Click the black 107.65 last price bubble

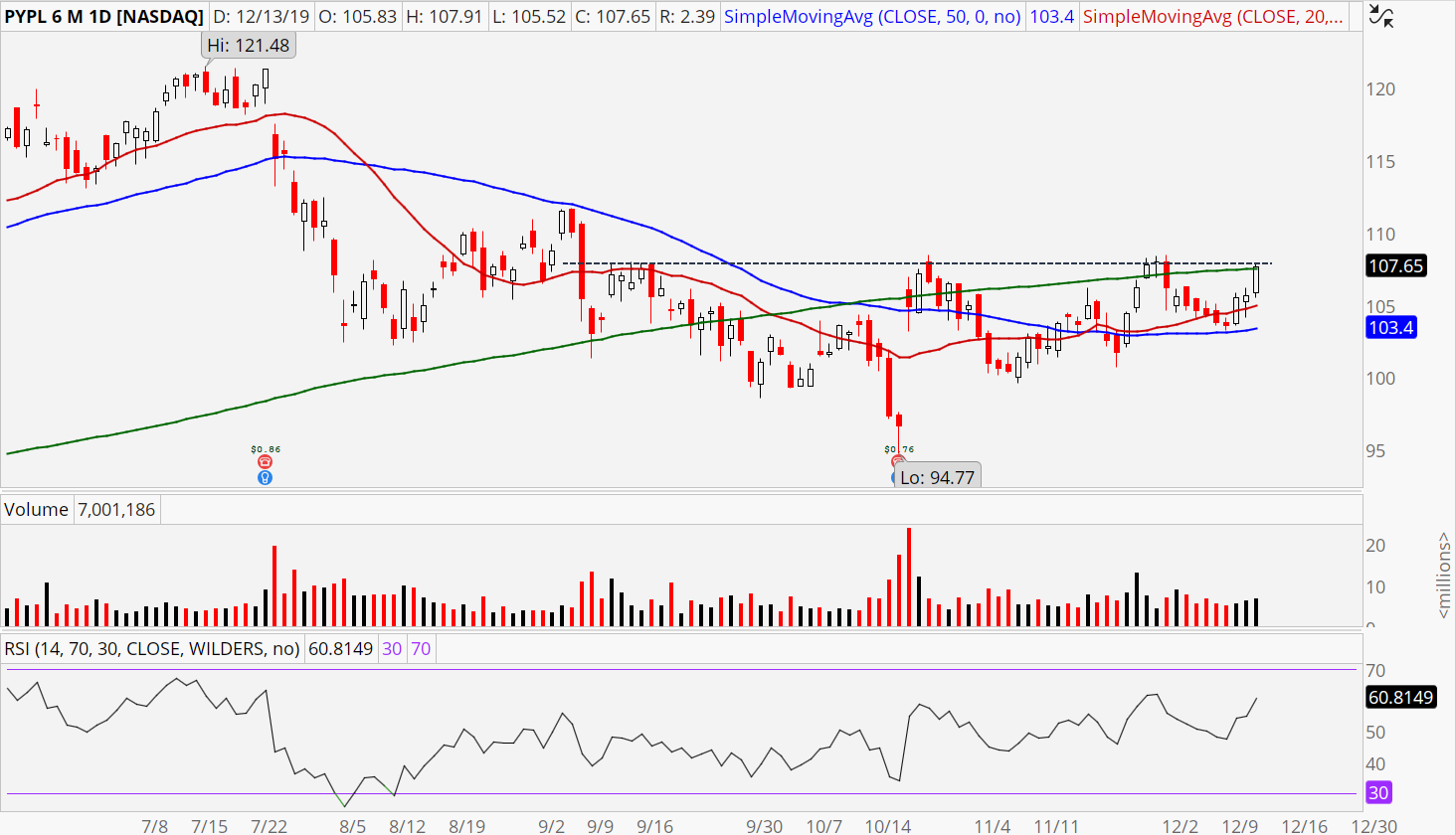(x=1395, y=265)
